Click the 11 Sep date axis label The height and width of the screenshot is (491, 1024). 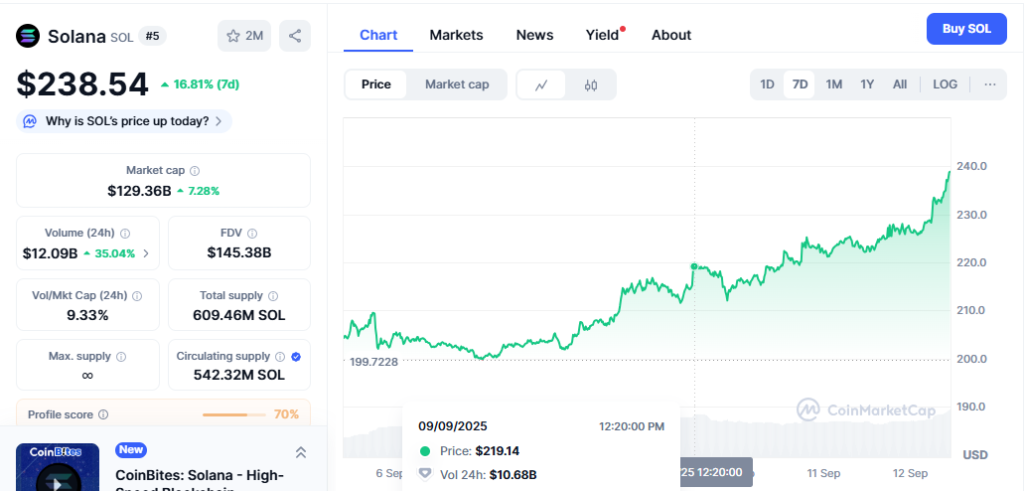pyautogui.click(x=823, y=473)
